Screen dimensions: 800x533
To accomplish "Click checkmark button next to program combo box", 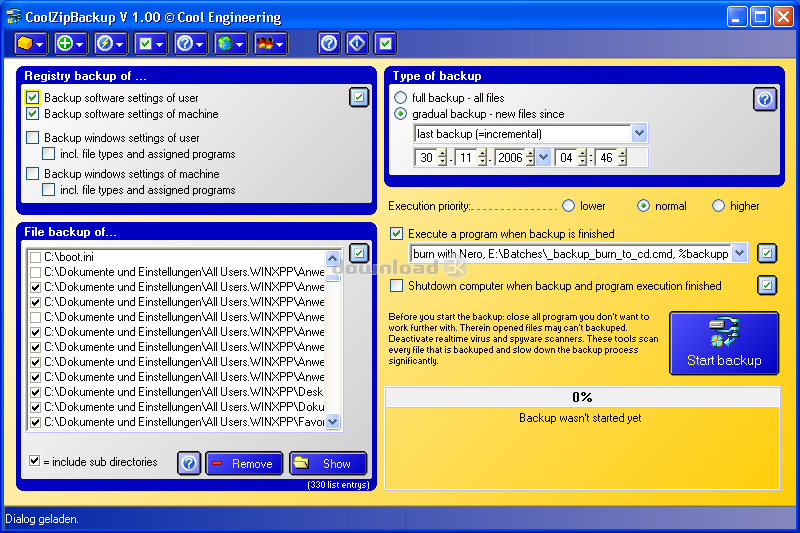I will pyautogui.click(x=767, y=253).
